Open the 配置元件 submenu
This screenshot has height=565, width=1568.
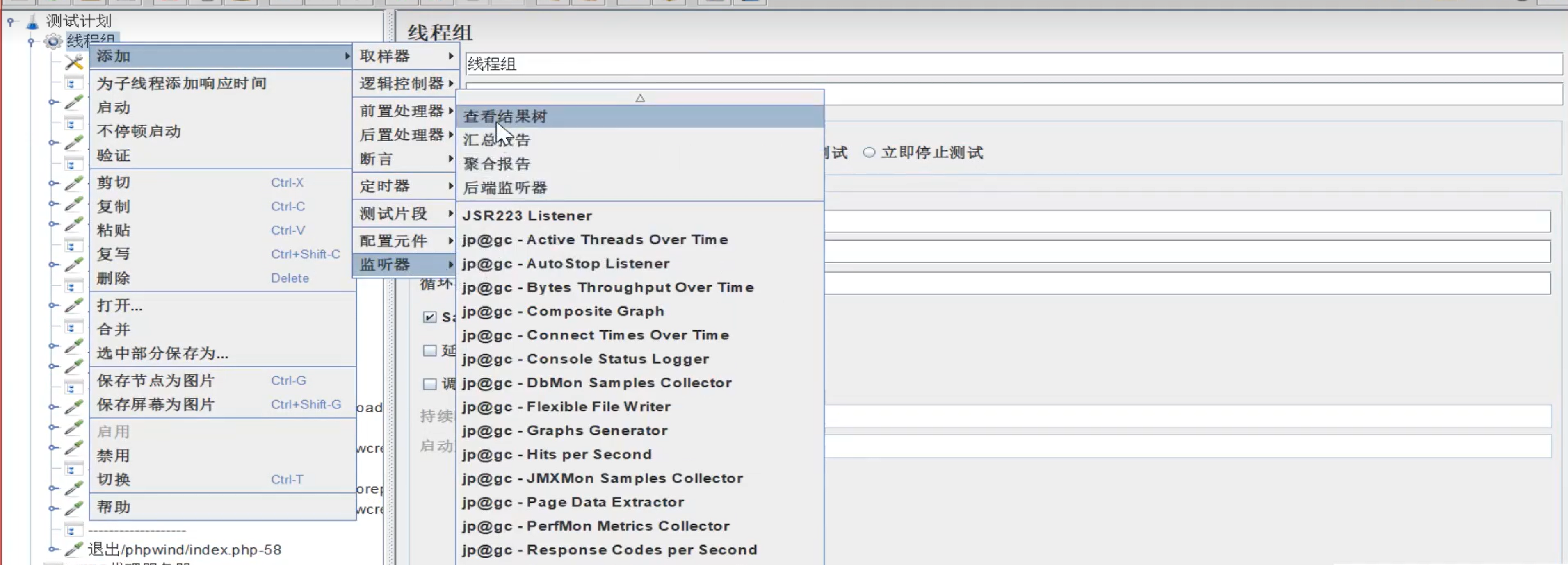pos(405,241)
